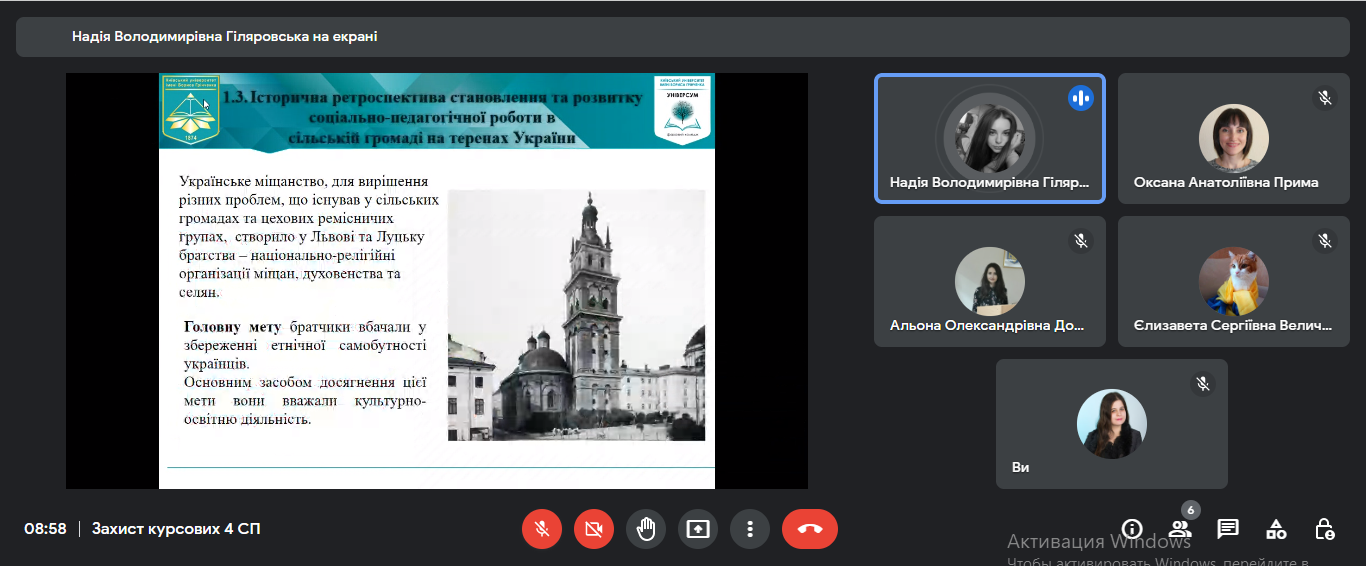
Task: Leave the call with the red hang-up button
Action: pyautogui.click(x=809, y=529)
